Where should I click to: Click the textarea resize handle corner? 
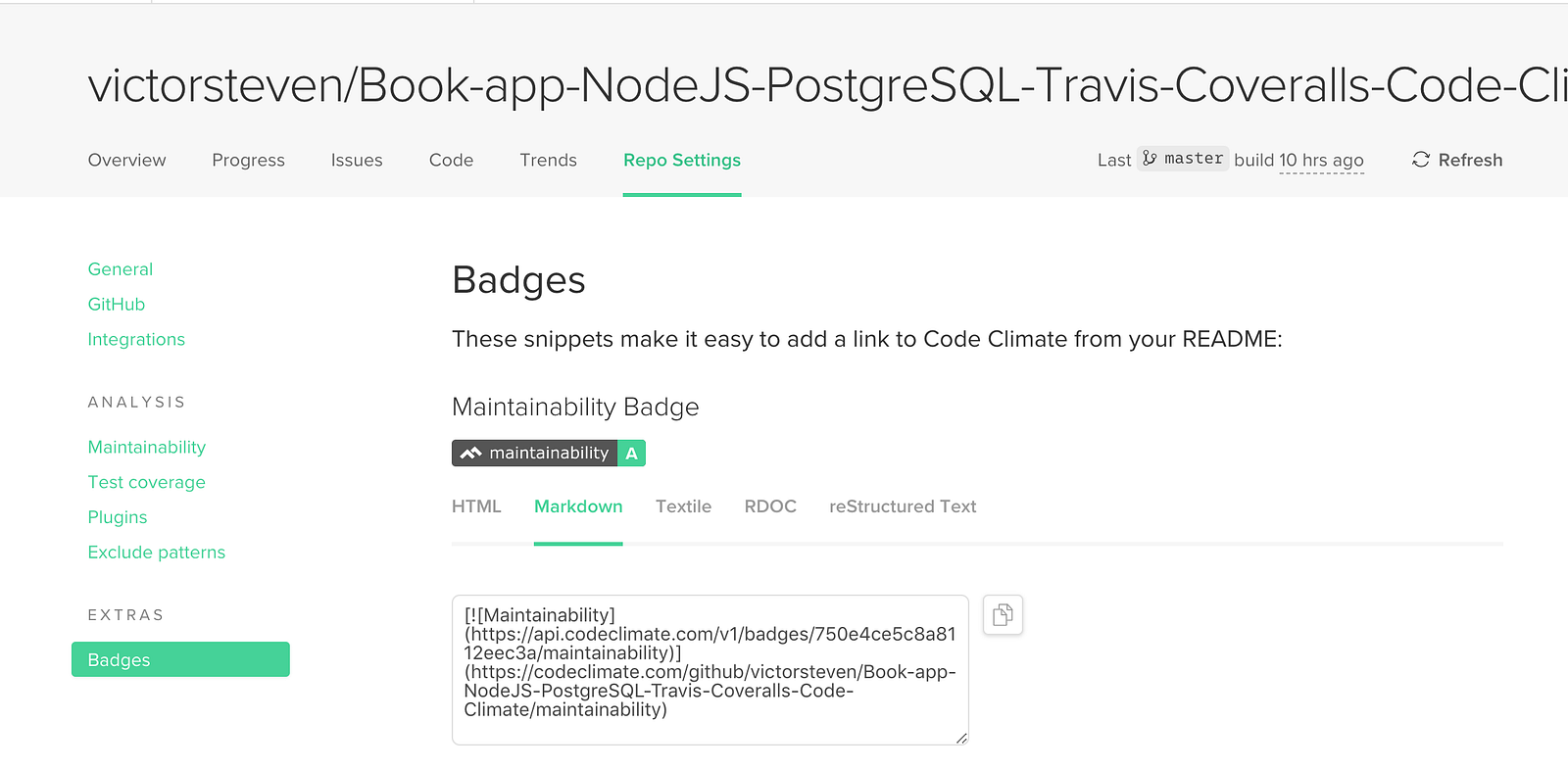click(961, 738)
